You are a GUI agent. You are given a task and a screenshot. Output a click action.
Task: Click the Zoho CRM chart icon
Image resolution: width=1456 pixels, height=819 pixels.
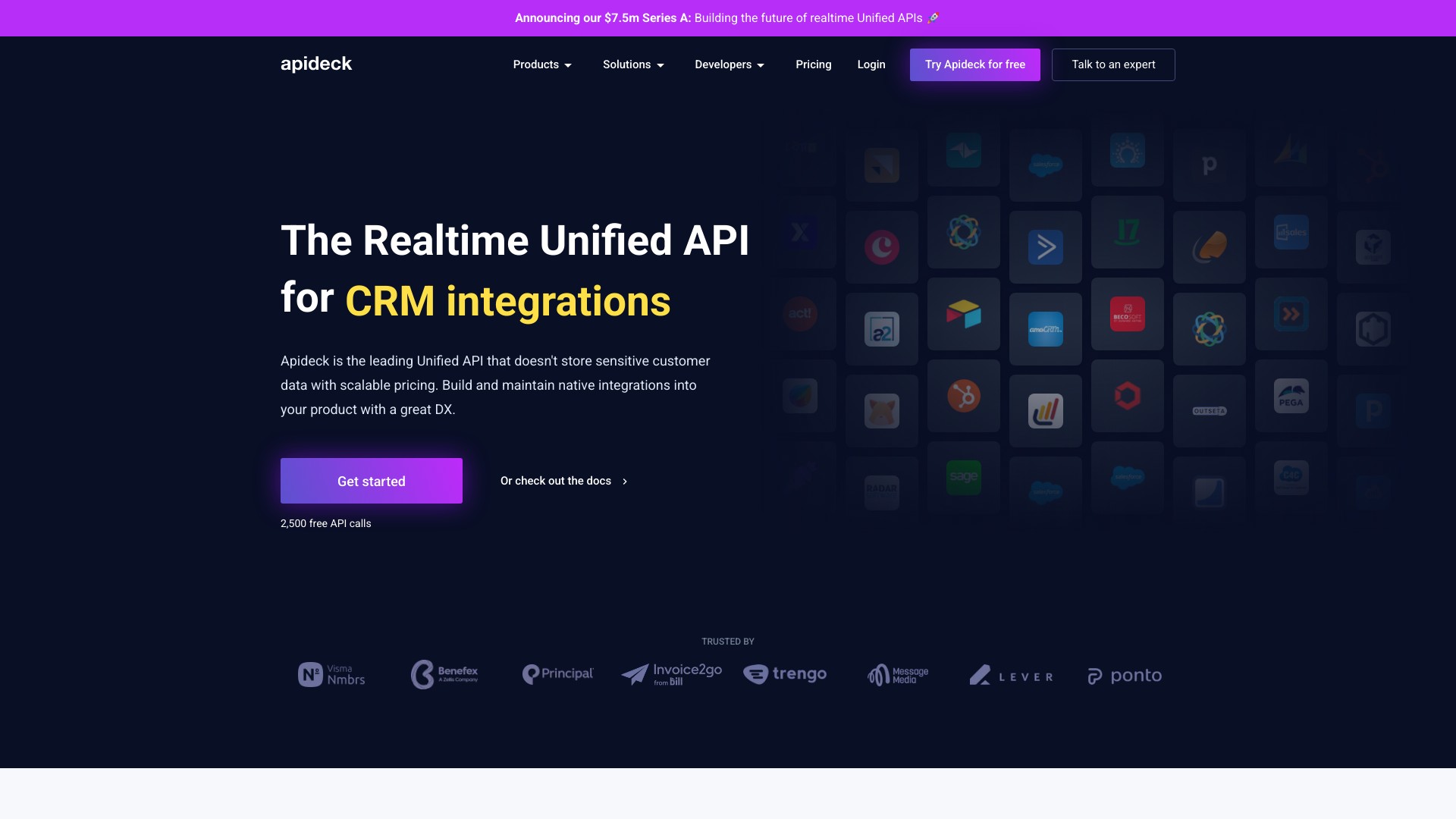pyautogui.click(x=1045, y=411)
